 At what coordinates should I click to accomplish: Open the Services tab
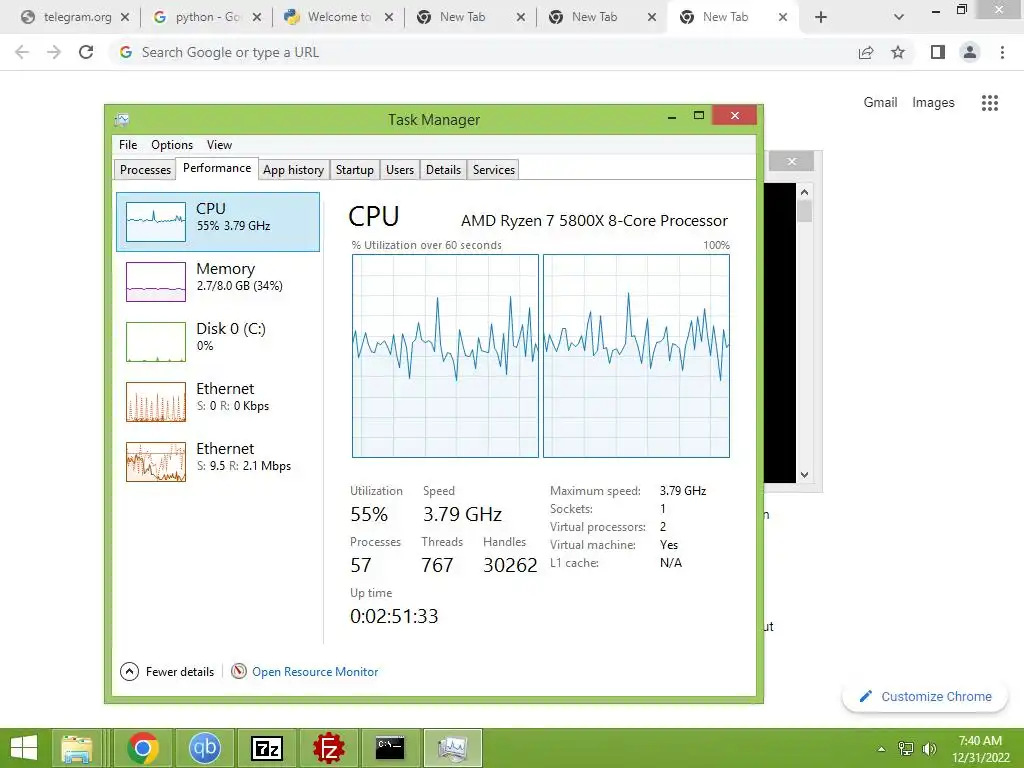494,170
